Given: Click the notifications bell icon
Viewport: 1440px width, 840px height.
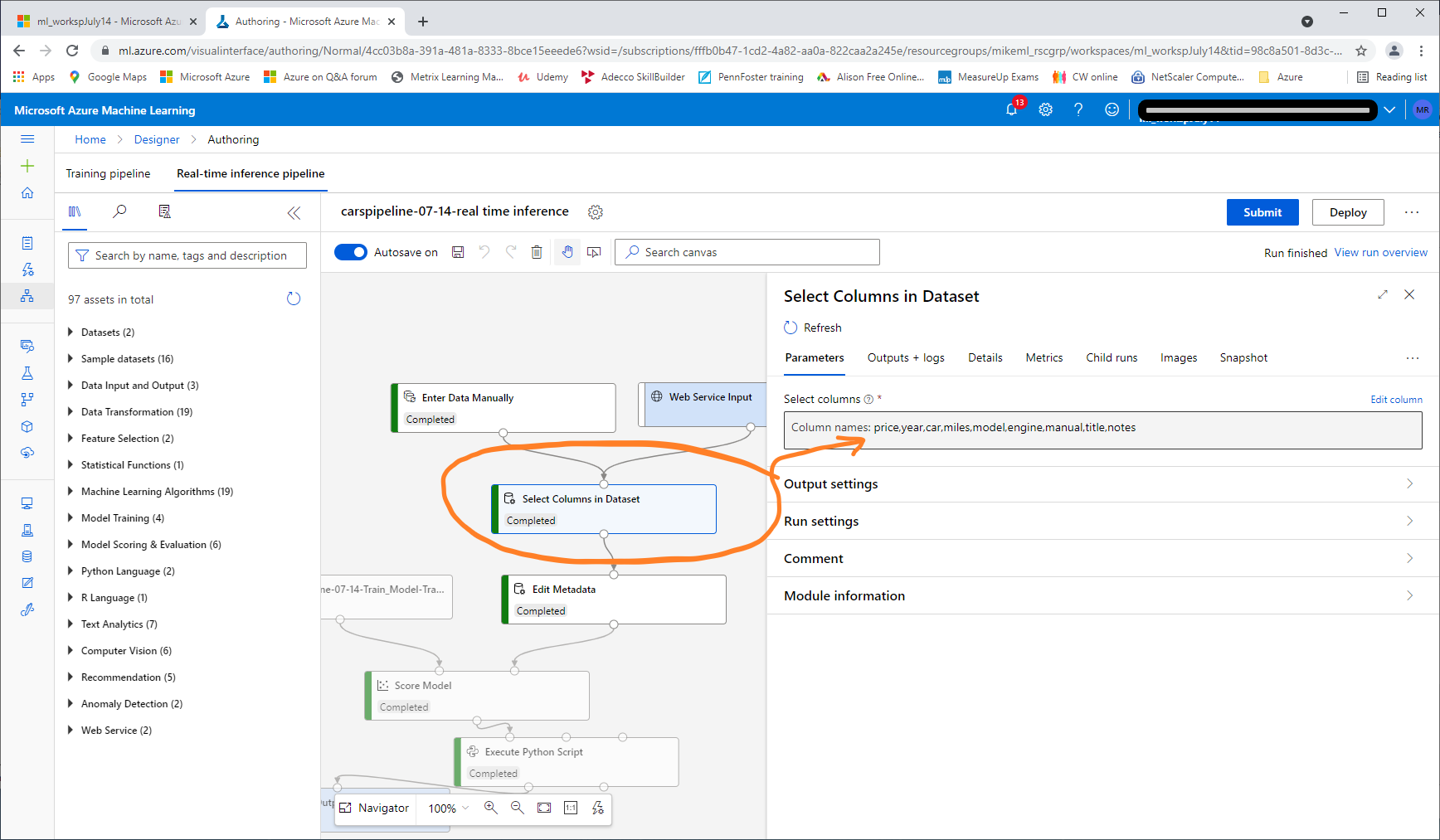Looking at the screenshot, I should click(x=1011, y=109).
